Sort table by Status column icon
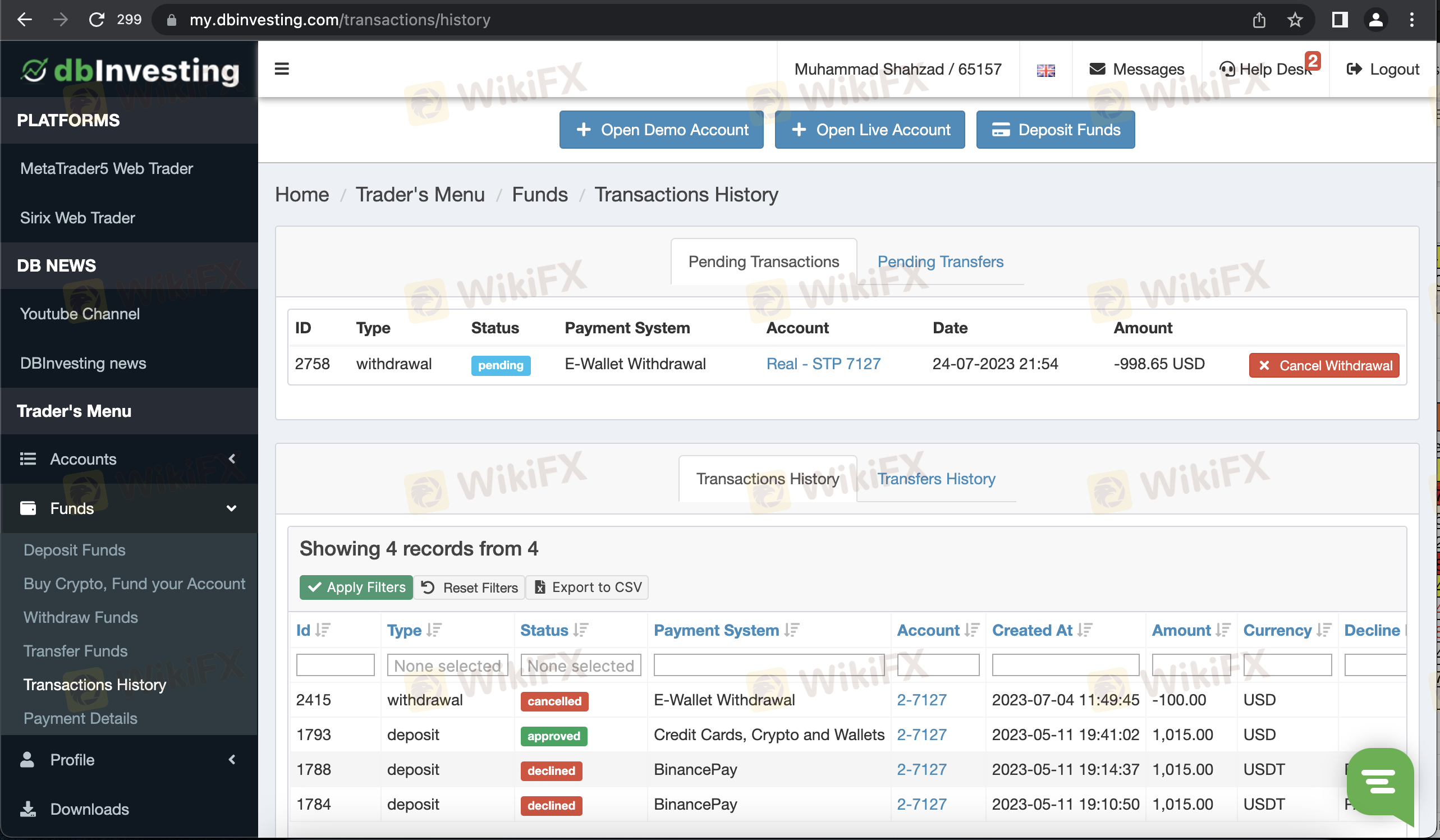 581,630
